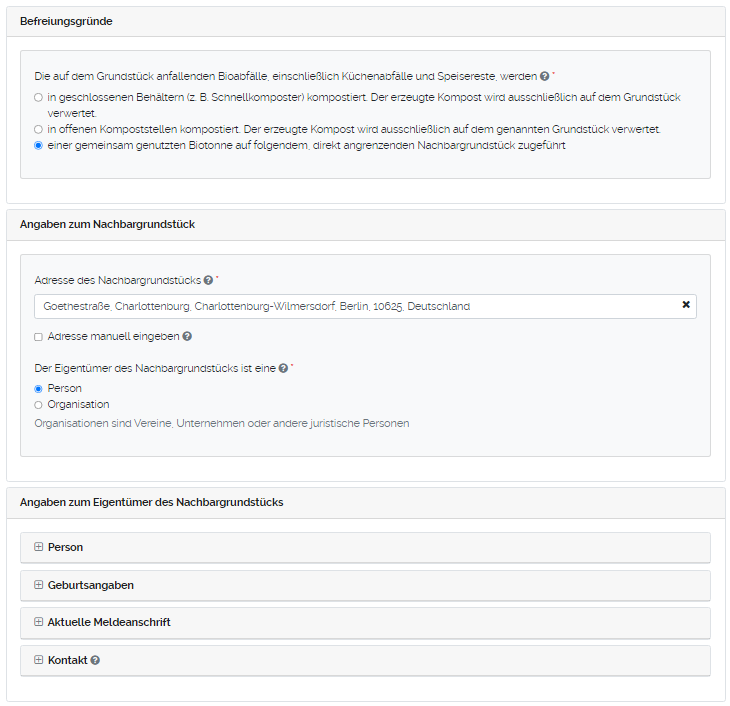
Task: Choose Organisation as neighbor property owner
Action: click(x=38, y=405)
